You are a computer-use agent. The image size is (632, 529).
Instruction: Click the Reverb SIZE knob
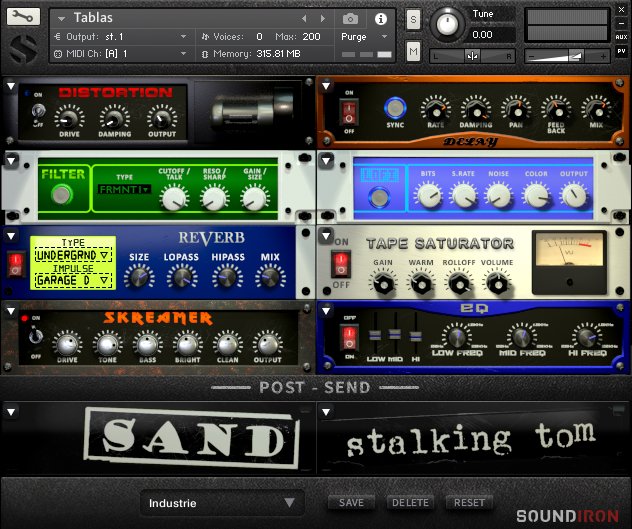pos(139,277)
